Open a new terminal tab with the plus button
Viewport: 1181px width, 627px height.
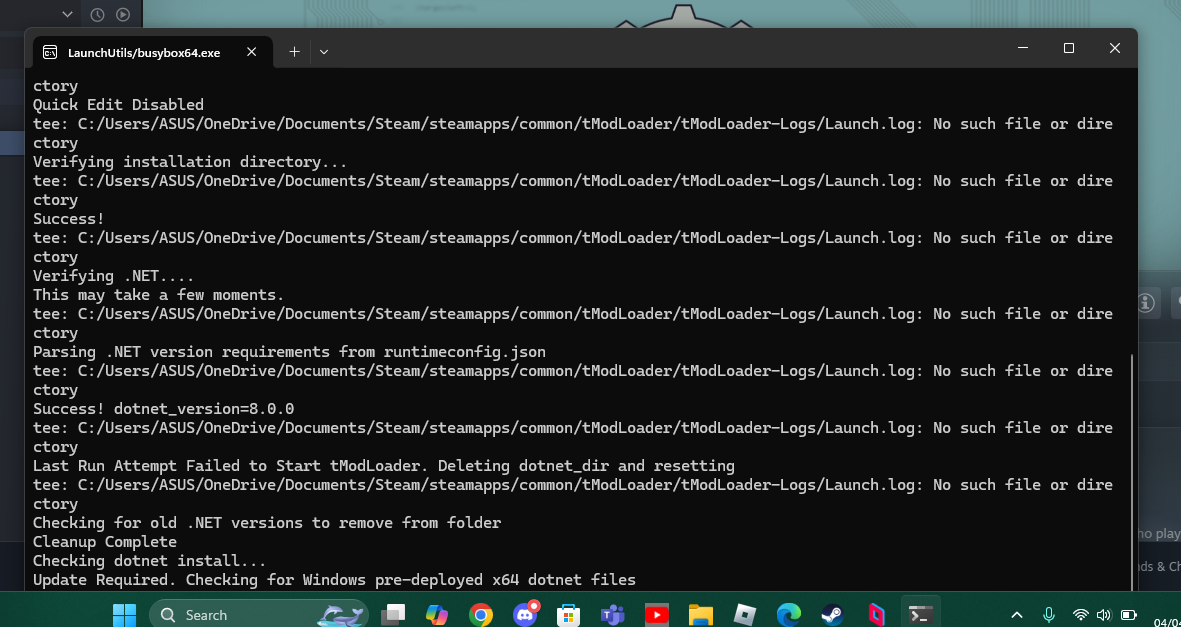pyautogui.click(x=294, y=51)
